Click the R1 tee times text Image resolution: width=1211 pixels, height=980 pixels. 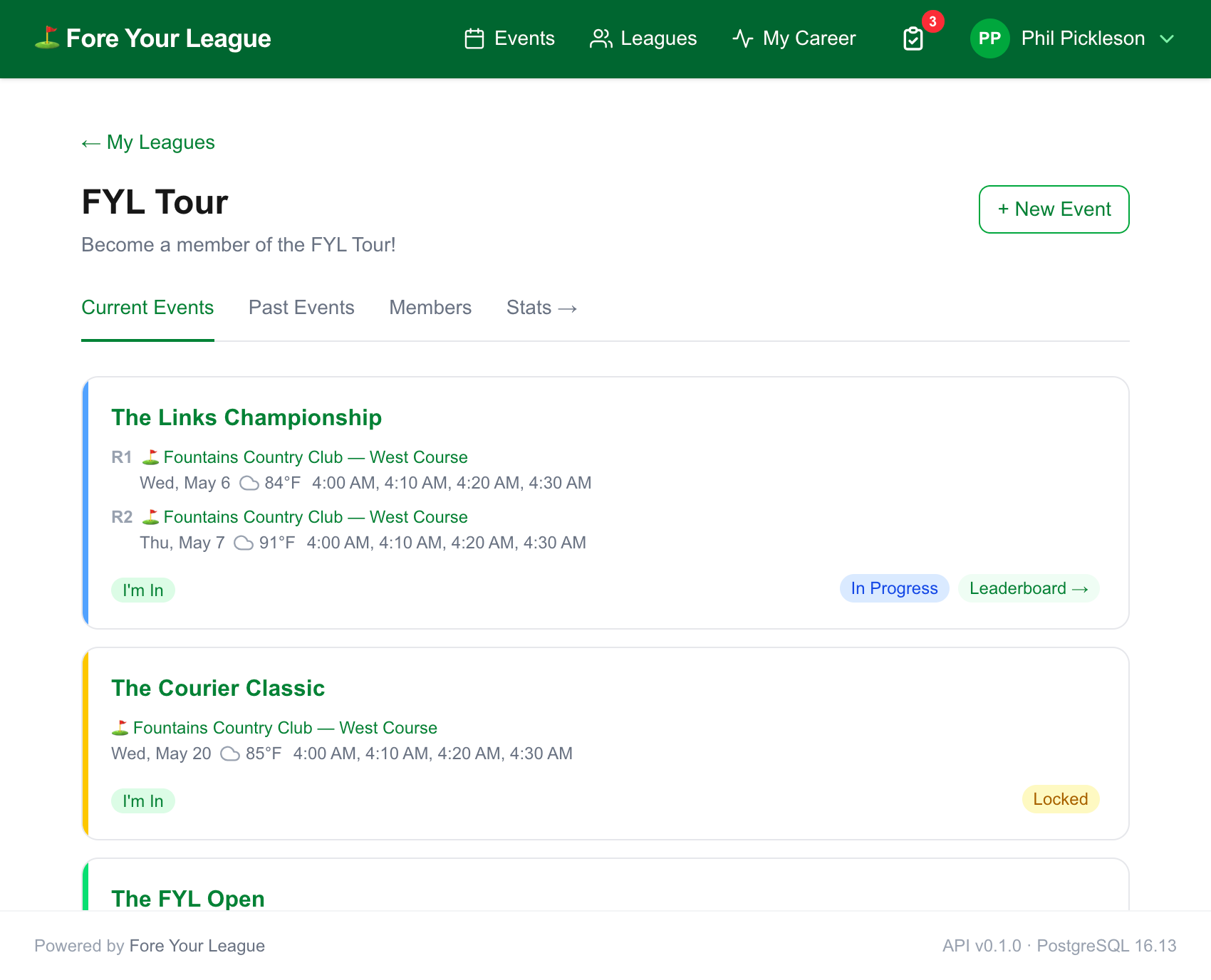(452, 483)
